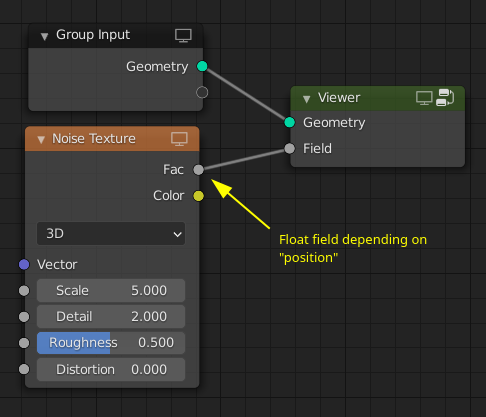Image resolution: width=486 pixels, height=417 pixels.
Task: Click the empty Group Input output socket
Action: pyautogui.click(x=202, y=92)
